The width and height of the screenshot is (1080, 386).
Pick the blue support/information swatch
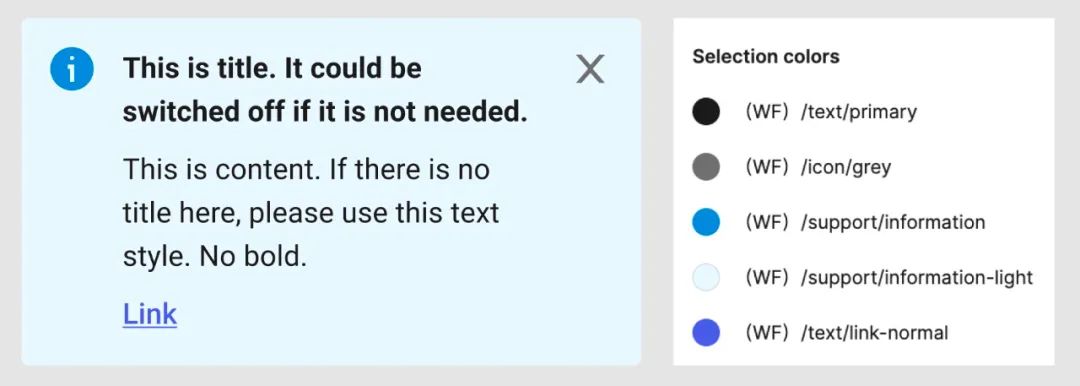[x=706, y=222]
